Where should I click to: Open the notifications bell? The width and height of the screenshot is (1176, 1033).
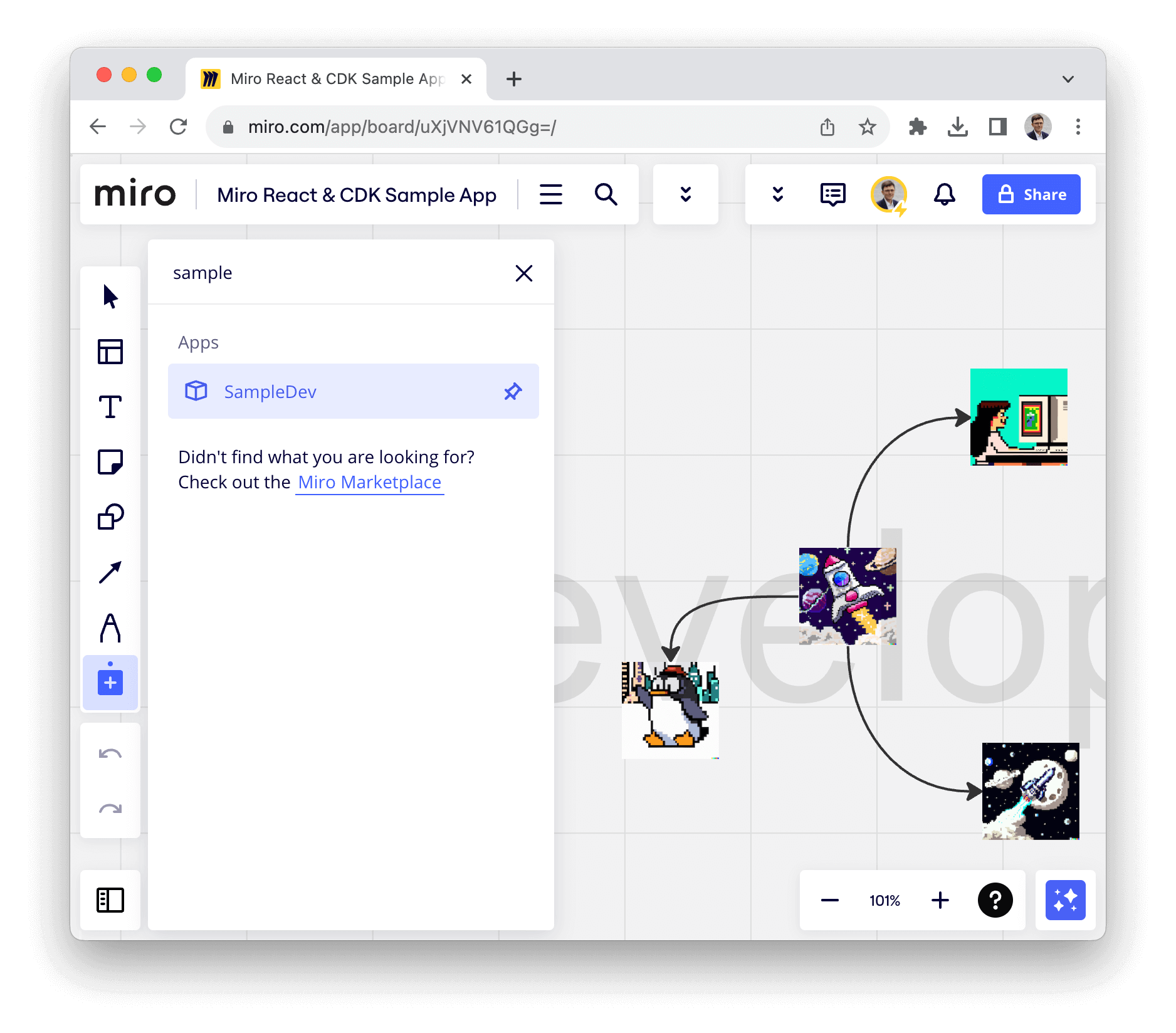[945, 194]
